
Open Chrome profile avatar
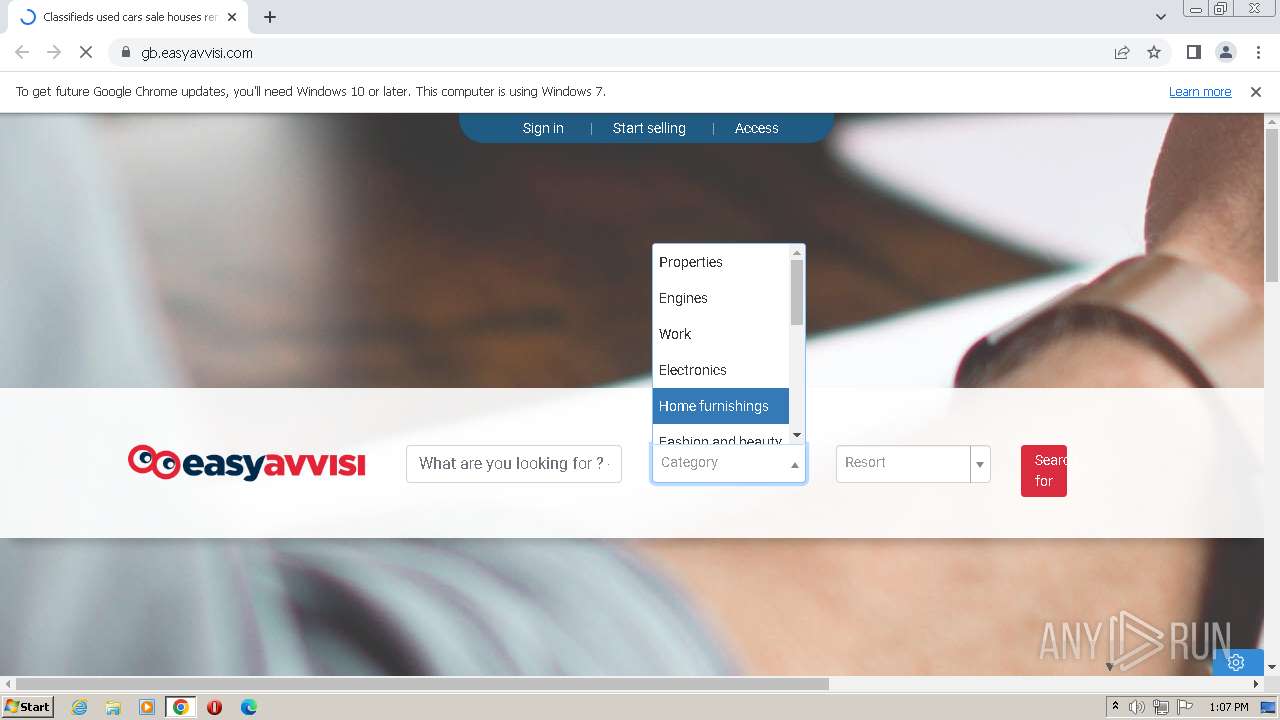[x=1225, y=53]
